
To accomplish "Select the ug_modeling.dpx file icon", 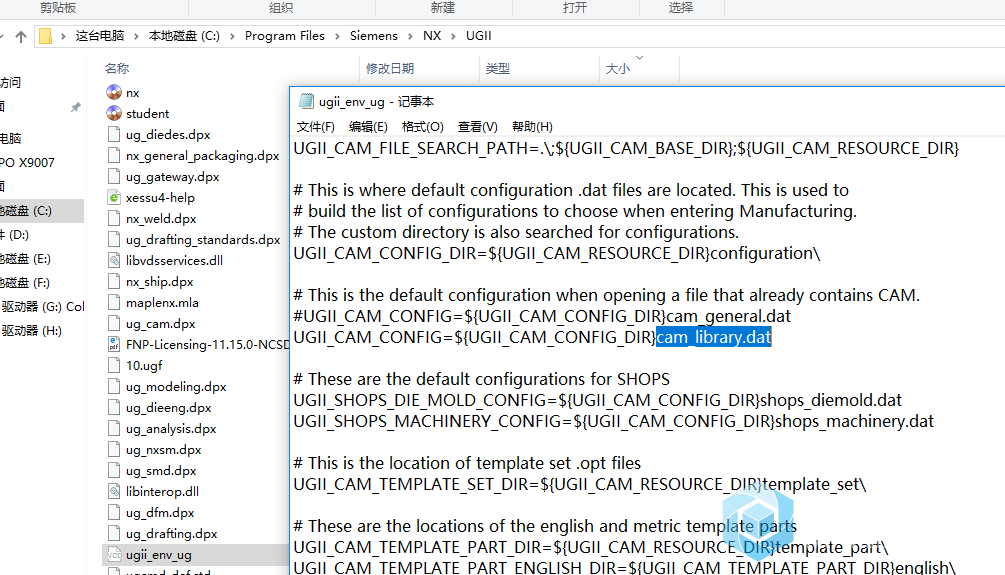I will pyautogui.click(x=114, y=387).
